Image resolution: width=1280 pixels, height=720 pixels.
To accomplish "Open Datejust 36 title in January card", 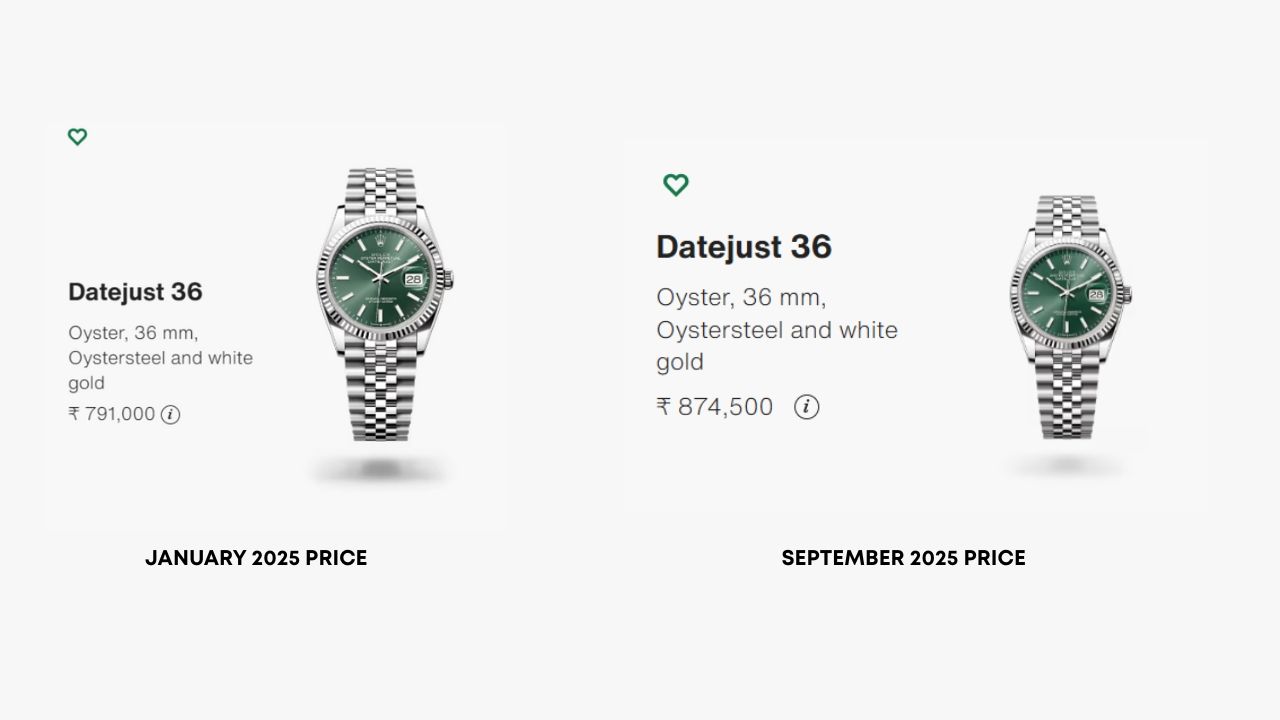I will (135, 292).
